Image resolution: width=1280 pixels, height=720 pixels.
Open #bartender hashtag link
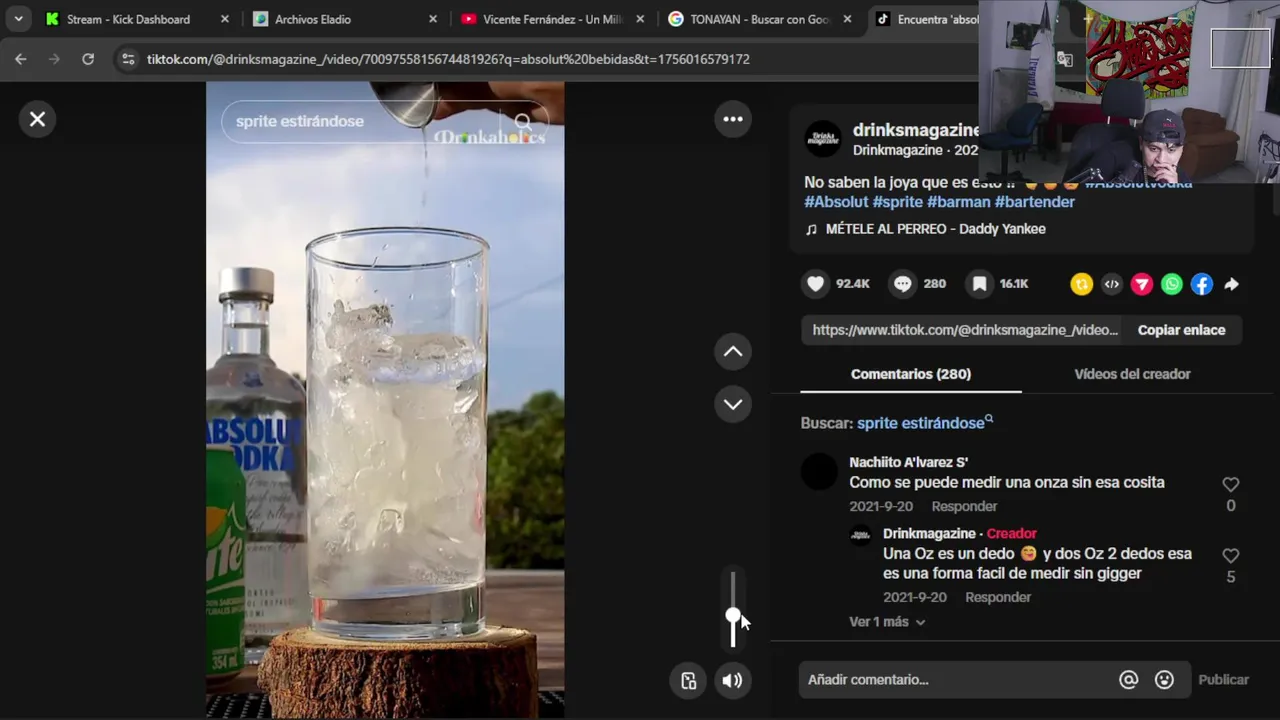[1034, 202]
